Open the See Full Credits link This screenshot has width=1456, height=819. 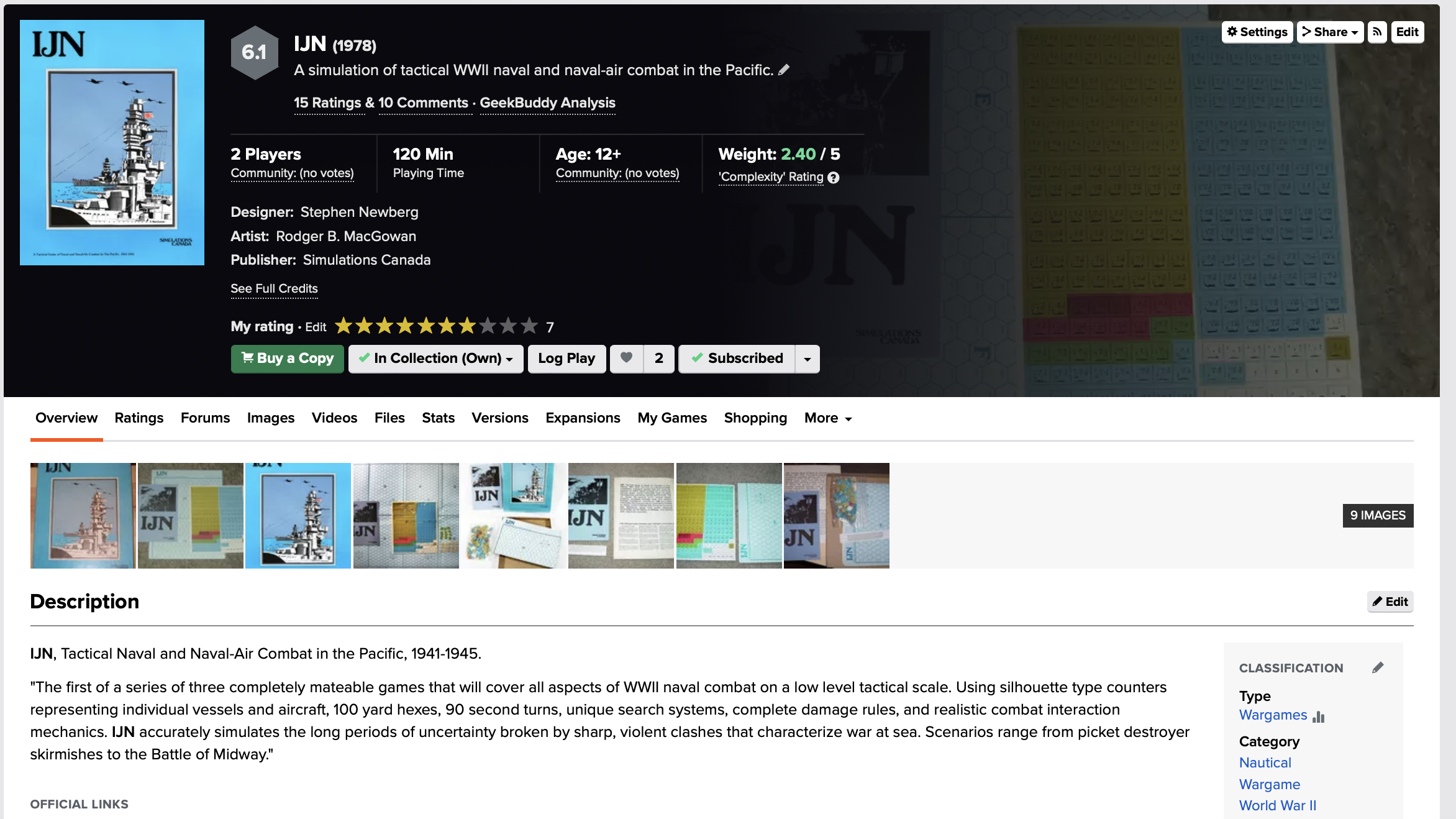pos(274,289)
